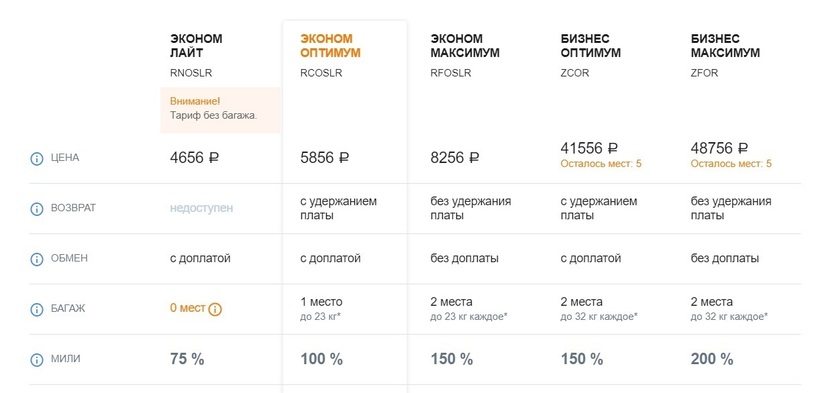Click the 4656 ₽ price

[x=194, y=158]
